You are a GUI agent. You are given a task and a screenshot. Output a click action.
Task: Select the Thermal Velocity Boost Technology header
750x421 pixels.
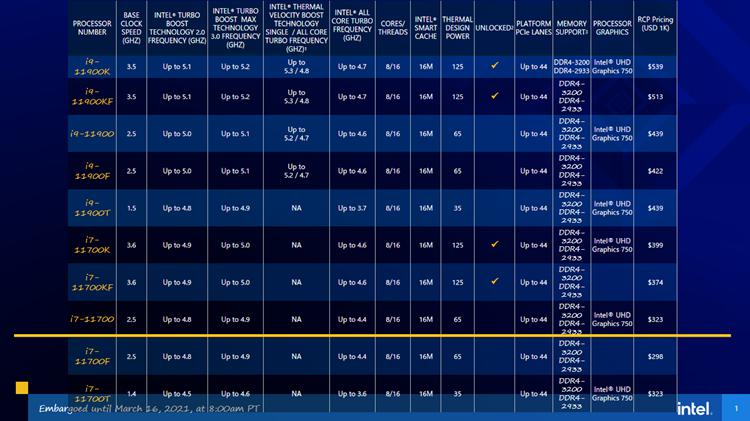point(297,28)
